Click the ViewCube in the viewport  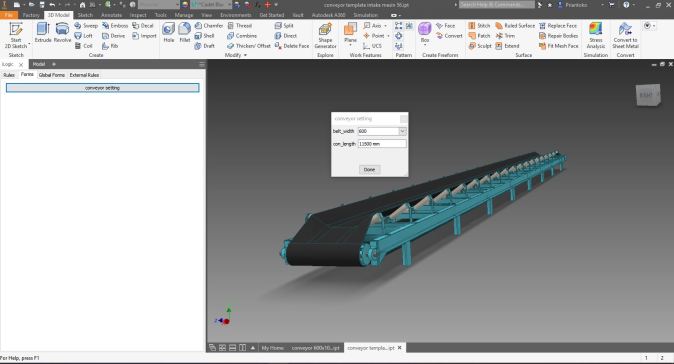pos(648,95)
